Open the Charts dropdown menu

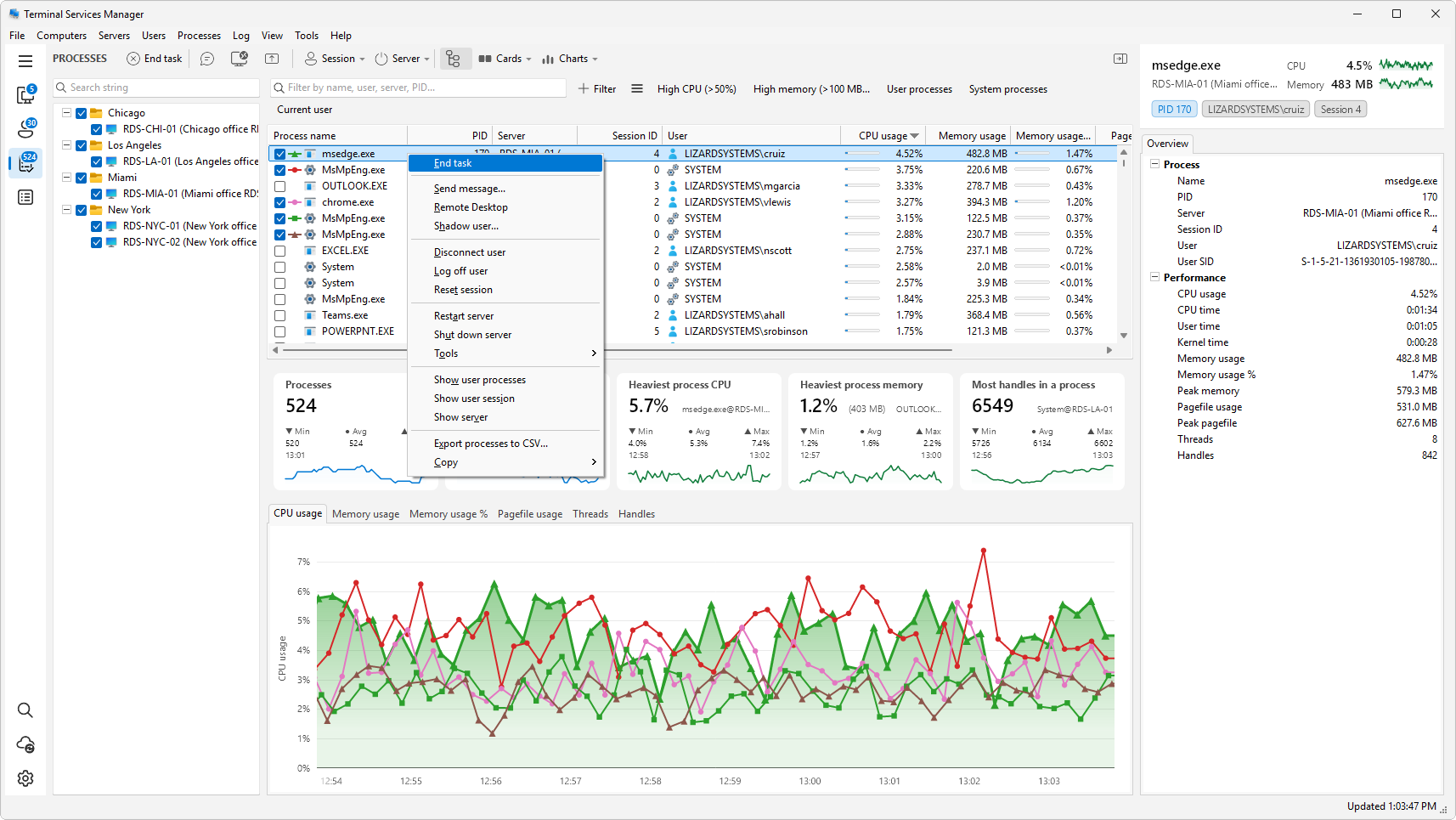(x=570, y=59)
